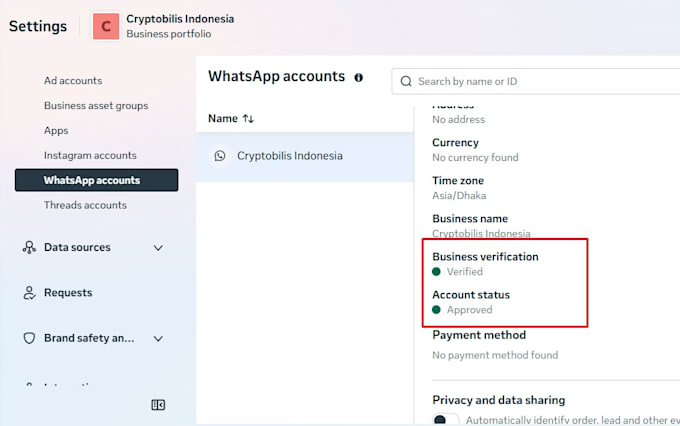Click the Brand safety shield icon
Viewport: 680px width, 426px height.
29,338
